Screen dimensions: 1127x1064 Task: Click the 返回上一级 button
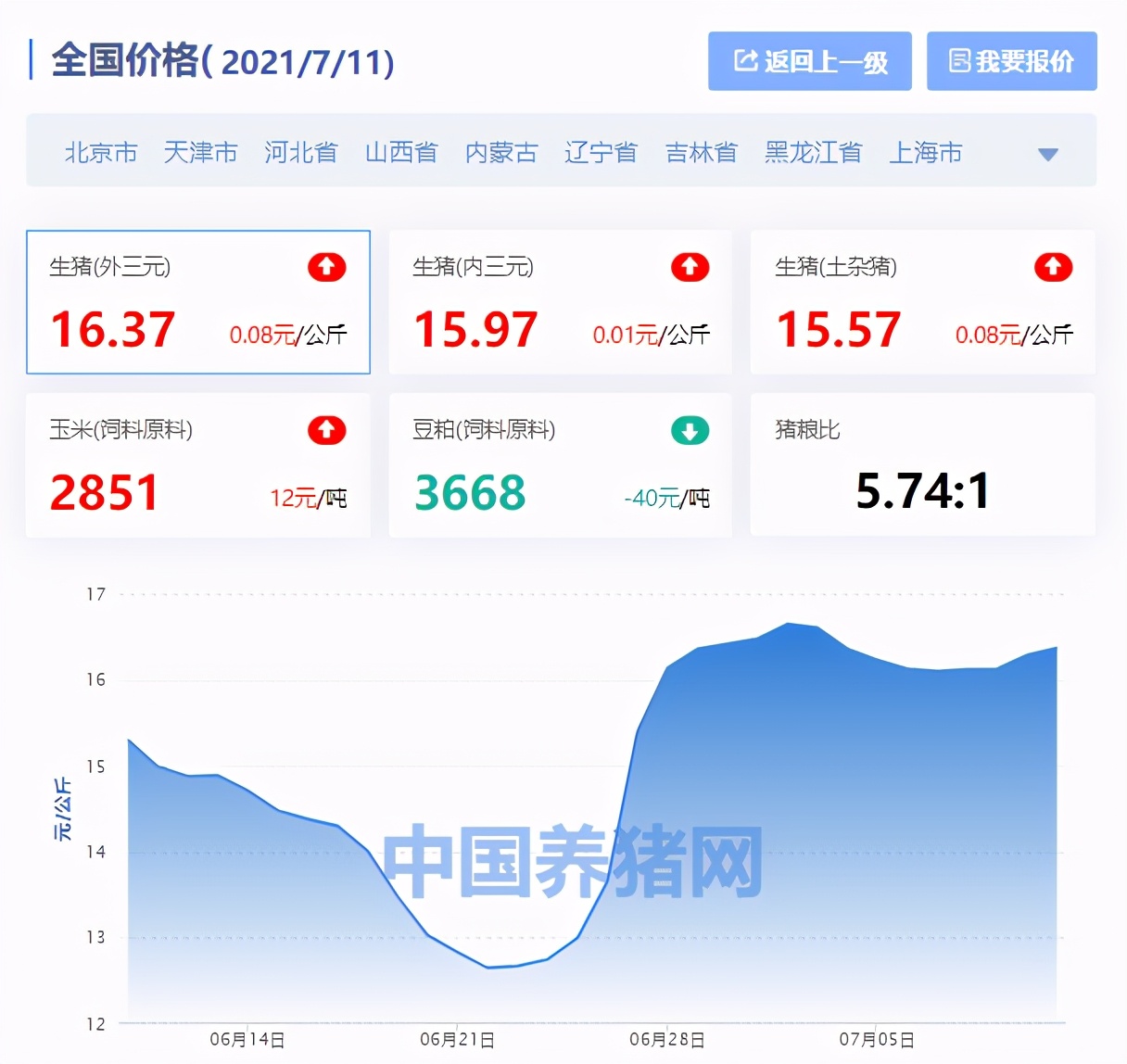point(809,60)
